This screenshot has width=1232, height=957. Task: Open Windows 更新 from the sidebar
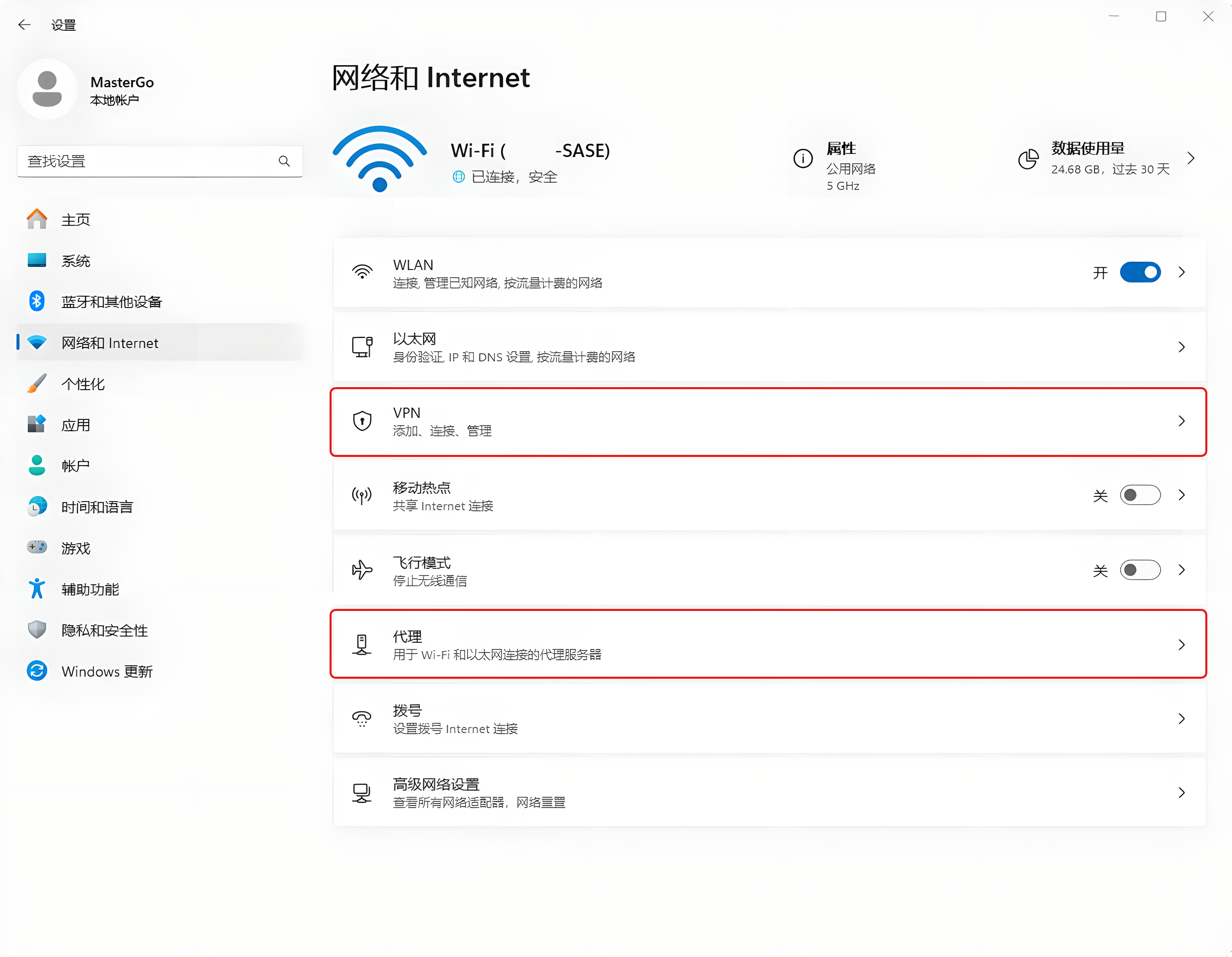[x=160, y=672]
